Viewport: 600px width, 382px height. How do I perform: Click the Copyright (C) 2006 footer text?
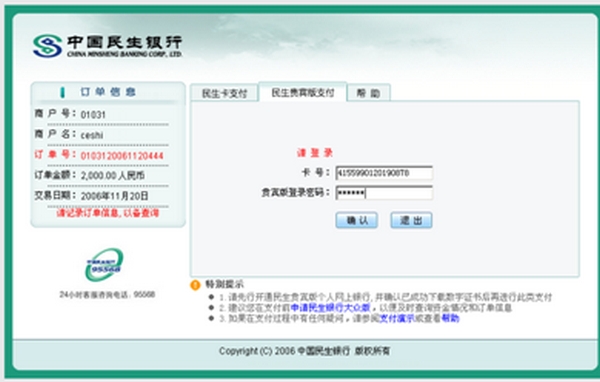[x=305, y=351]
